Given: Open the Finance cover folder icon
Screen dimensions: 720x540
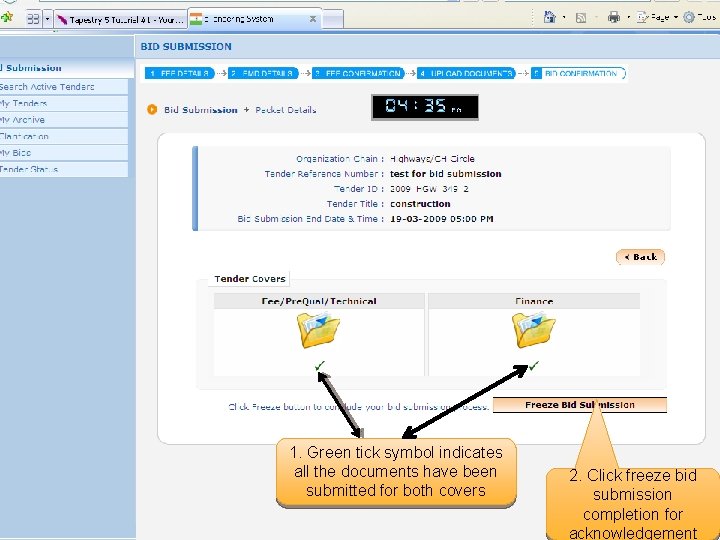Looking at the screenshot, I should click(x=533, y=330).
